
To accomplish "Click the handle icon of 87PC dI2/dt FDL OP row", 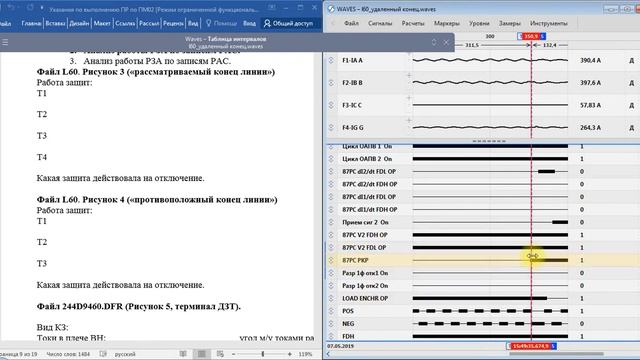I will tap(331, 171).
